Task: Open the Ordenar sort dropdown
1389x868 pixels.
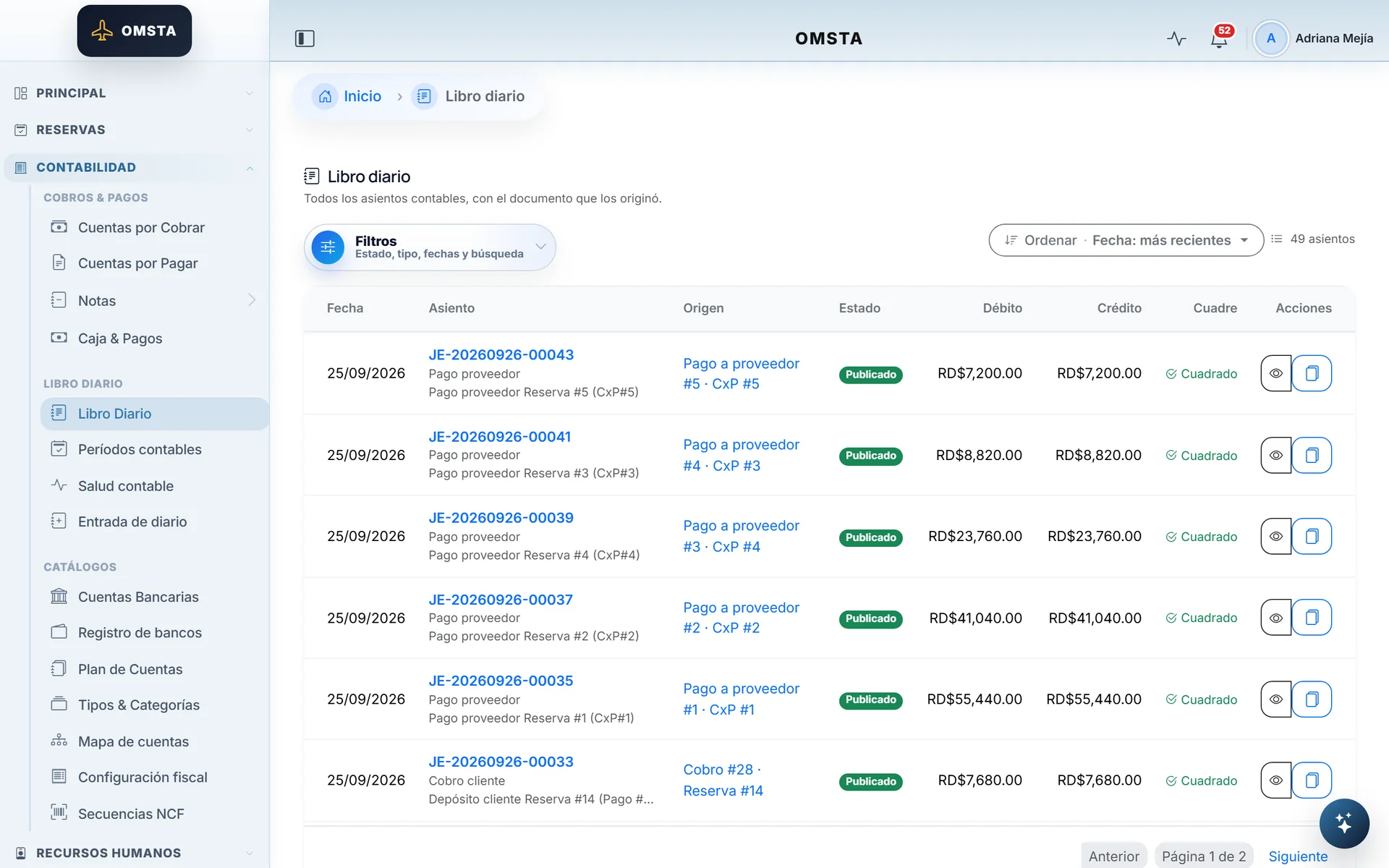Action: tap(1126, 240)
